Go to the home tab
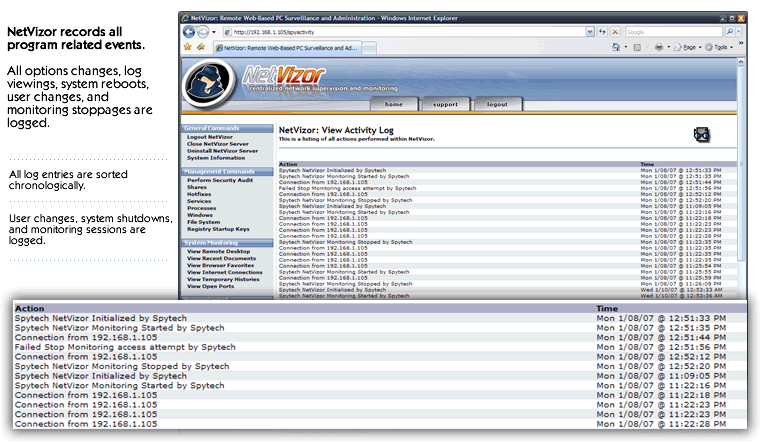 pos(393,104)
